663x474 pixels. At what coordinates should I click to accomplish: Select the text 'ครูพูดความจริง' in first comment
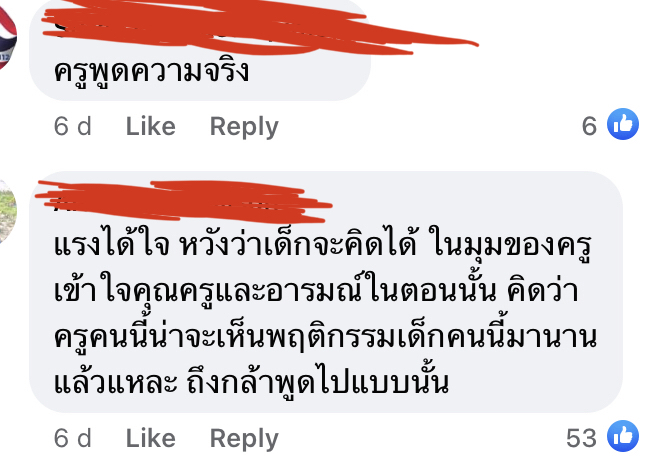point(151,71)
